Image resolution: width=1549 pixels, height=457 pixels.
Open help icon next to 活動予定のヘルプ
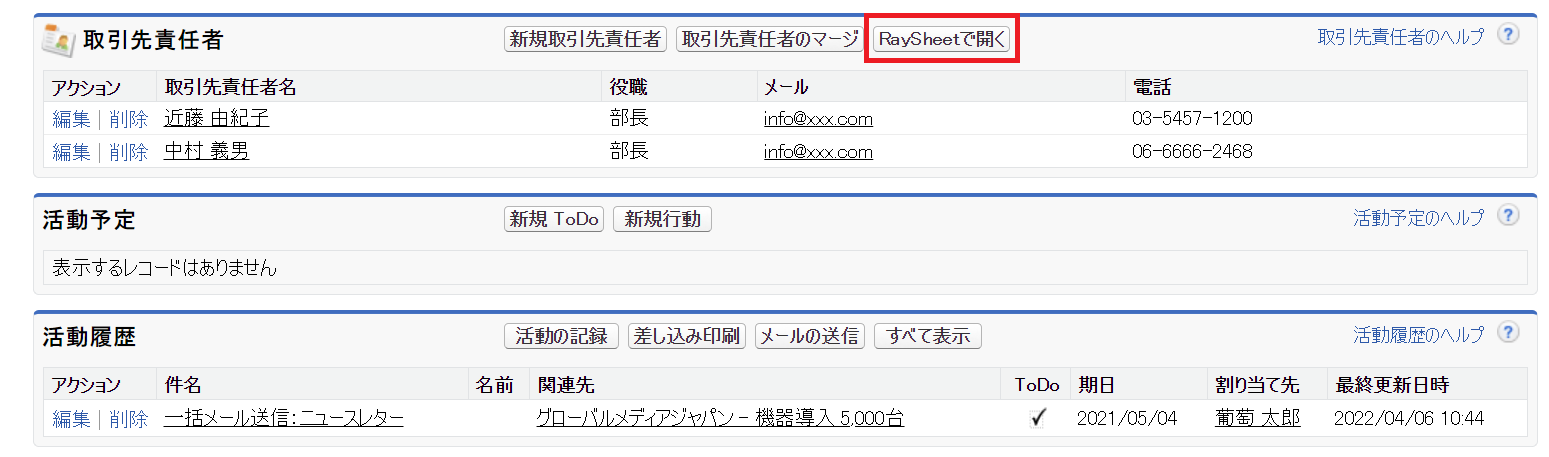point(1508,216)
